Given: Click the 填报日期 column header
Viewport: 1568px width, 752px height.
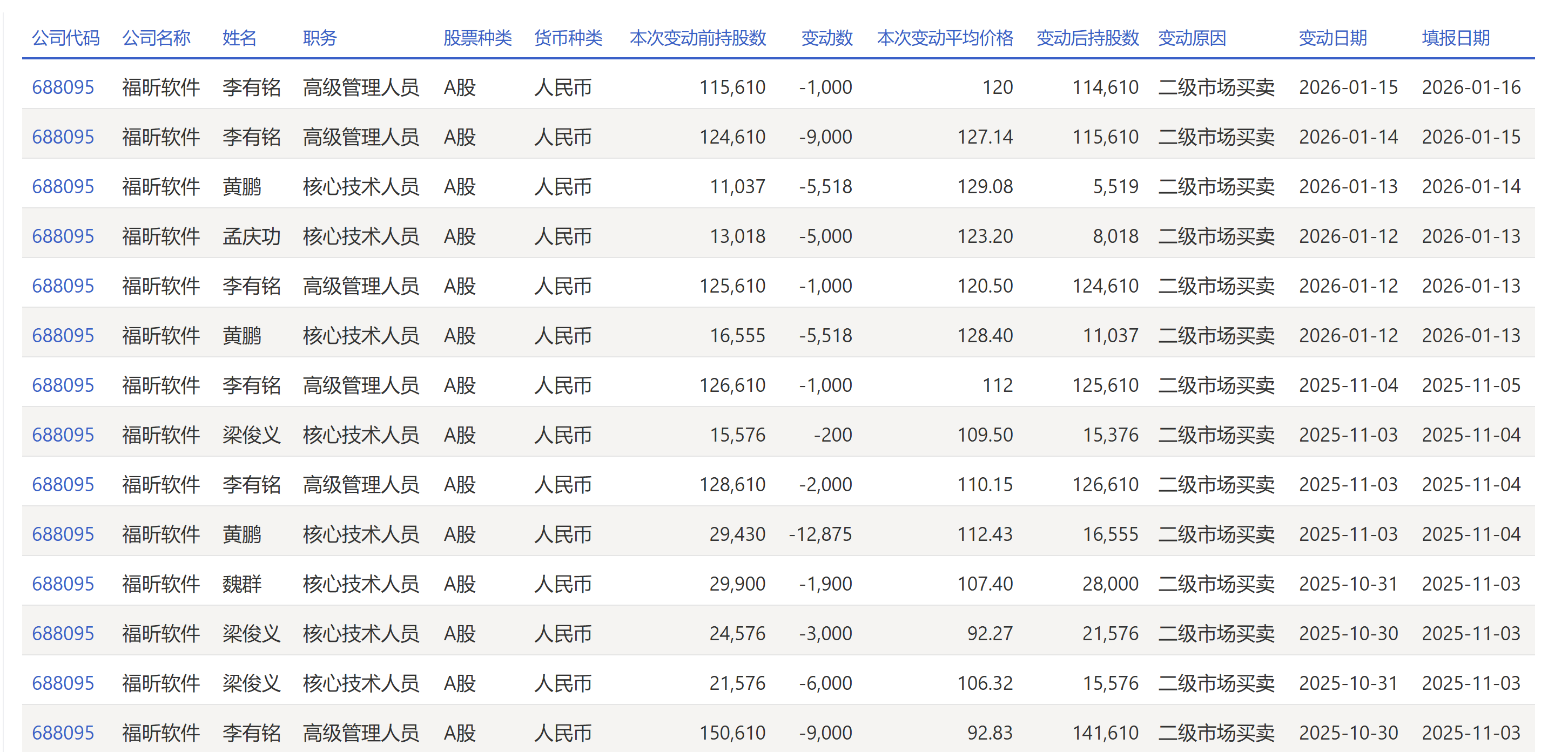Looking at the screenshot, I should click(1456, 38).
